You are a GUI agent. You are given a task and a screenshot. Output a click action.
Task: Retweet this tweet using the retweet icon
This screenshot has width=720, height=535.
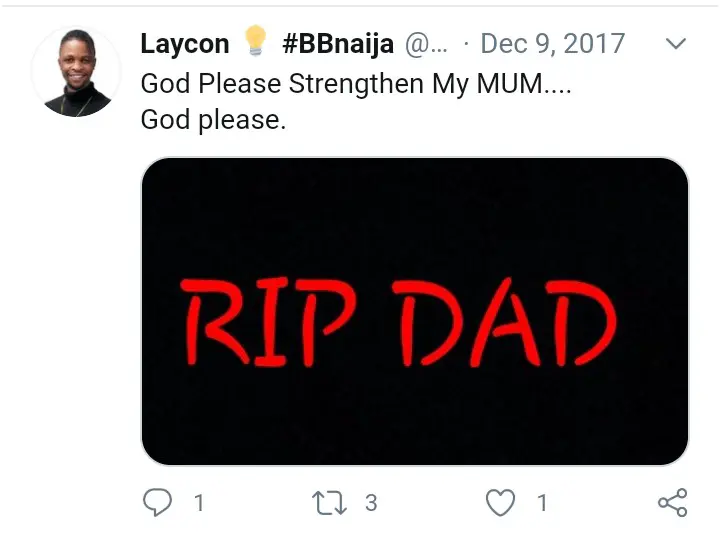(x=329, y=502)
